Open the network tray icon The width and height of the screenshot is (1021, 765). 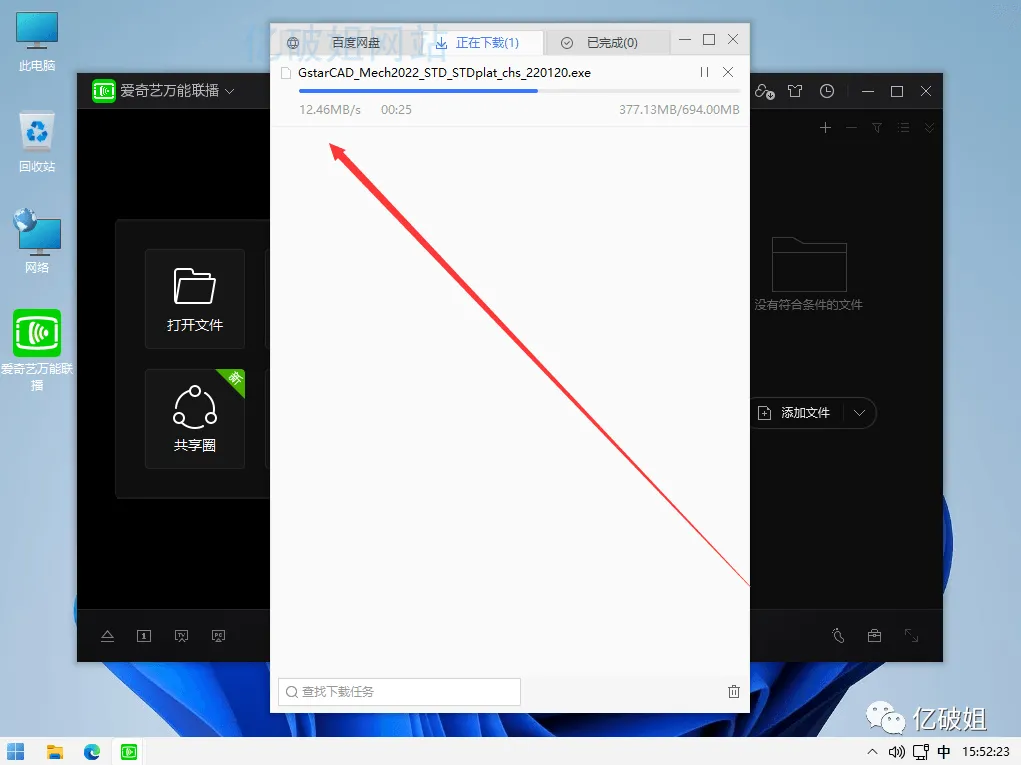(x=921, y=752)
